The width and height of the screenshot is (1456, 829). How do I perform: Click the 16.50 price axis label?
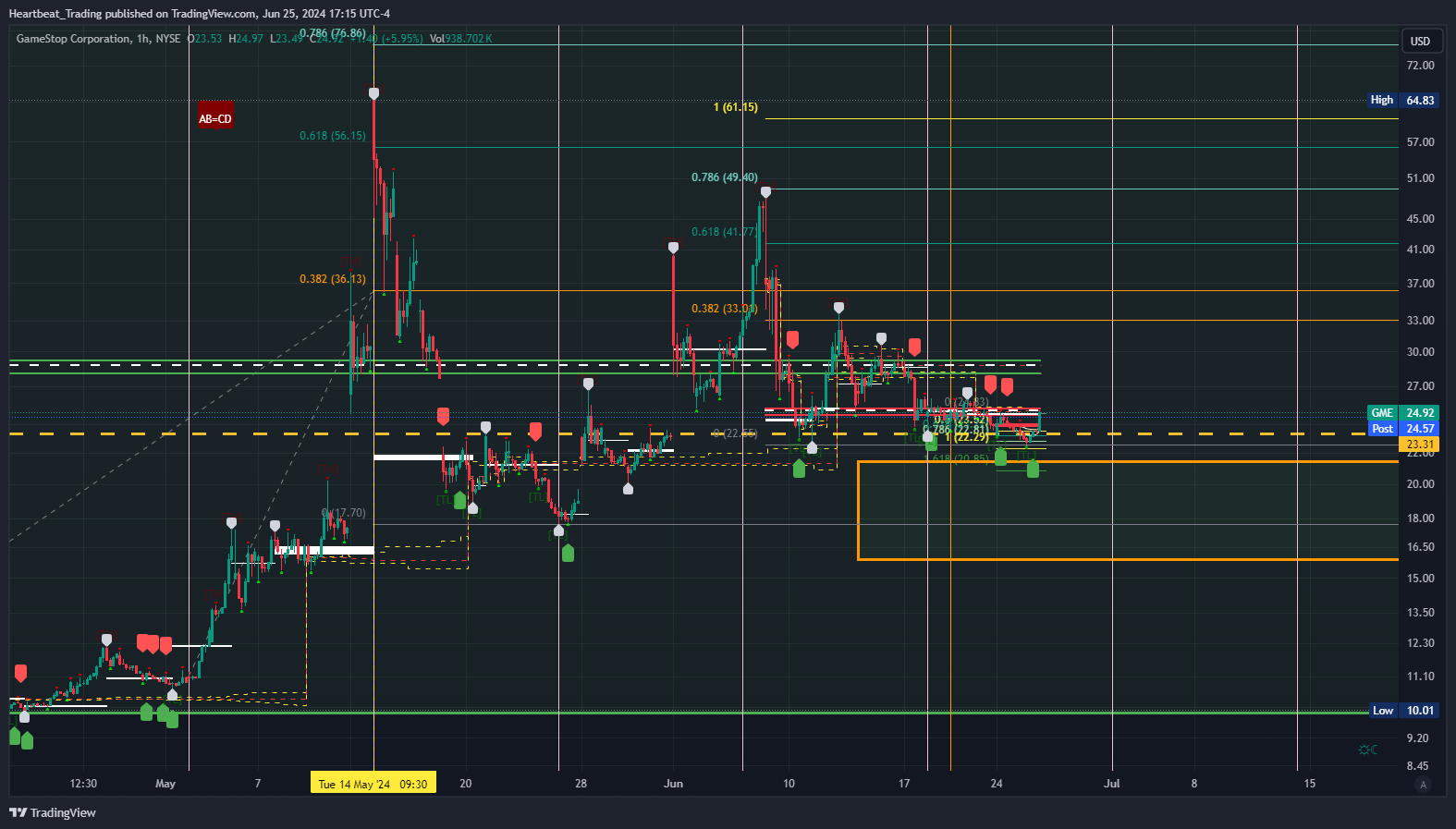point(1420,547)
